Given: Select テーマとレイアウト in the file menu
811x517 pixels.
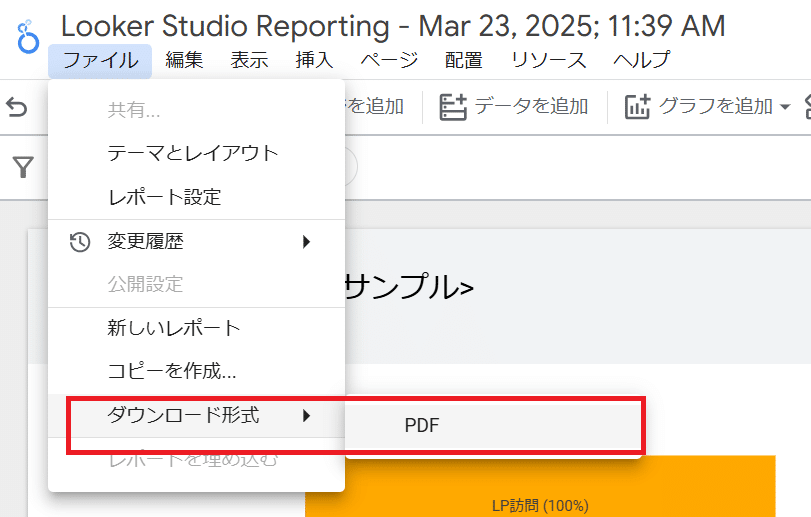Looking at the screenshot, I should 197,154.
